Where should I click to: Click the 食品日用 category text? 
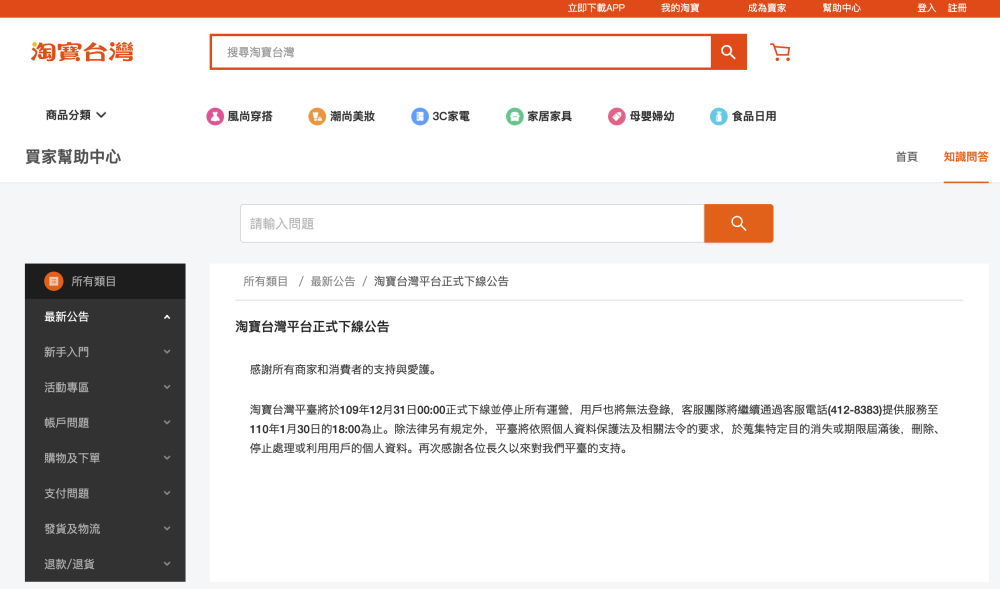click(754, 116)
